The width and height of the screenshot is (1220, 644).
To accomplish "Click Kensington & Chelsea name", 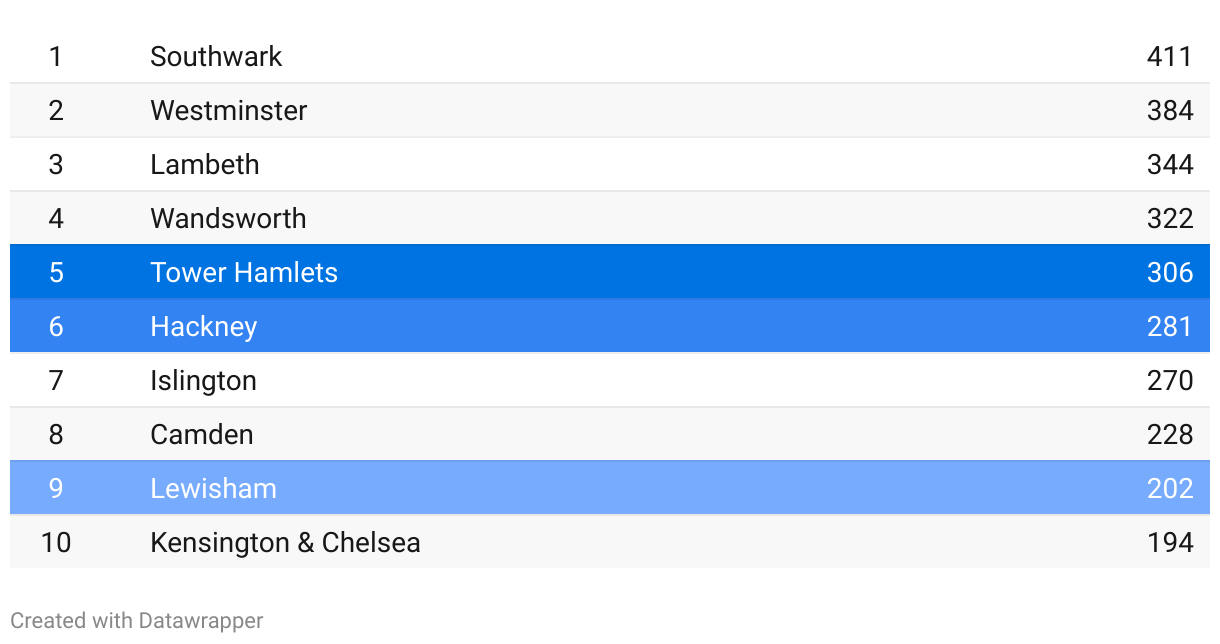I will click(x=285, y=543).
